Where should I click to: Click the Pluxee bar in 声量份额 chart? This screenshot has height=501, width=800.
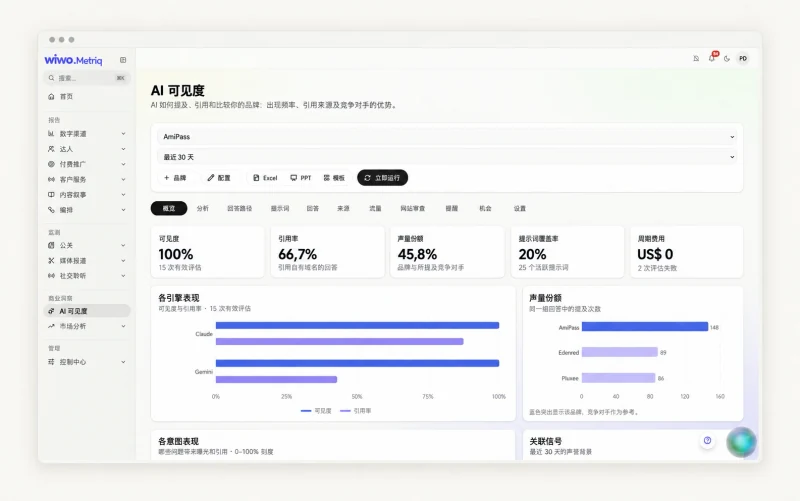click(618, 378)
